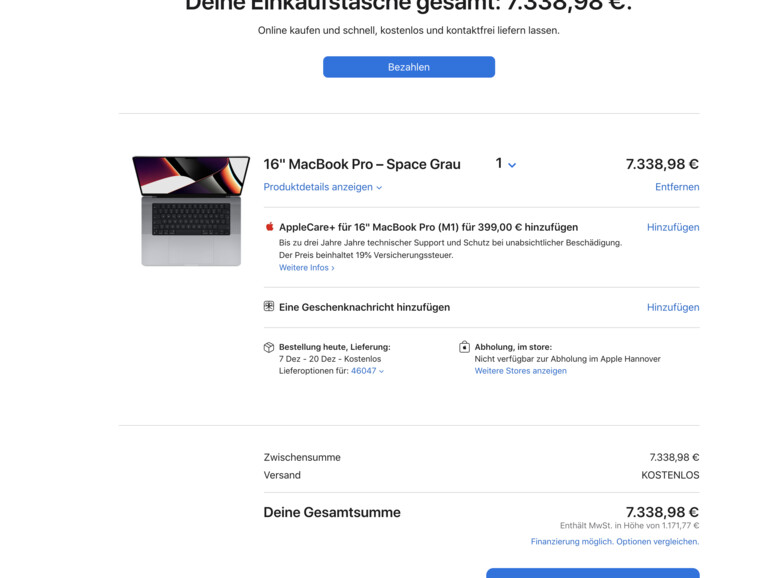
Task: Click the blue button at page bottom
Action: coord(593,573)
